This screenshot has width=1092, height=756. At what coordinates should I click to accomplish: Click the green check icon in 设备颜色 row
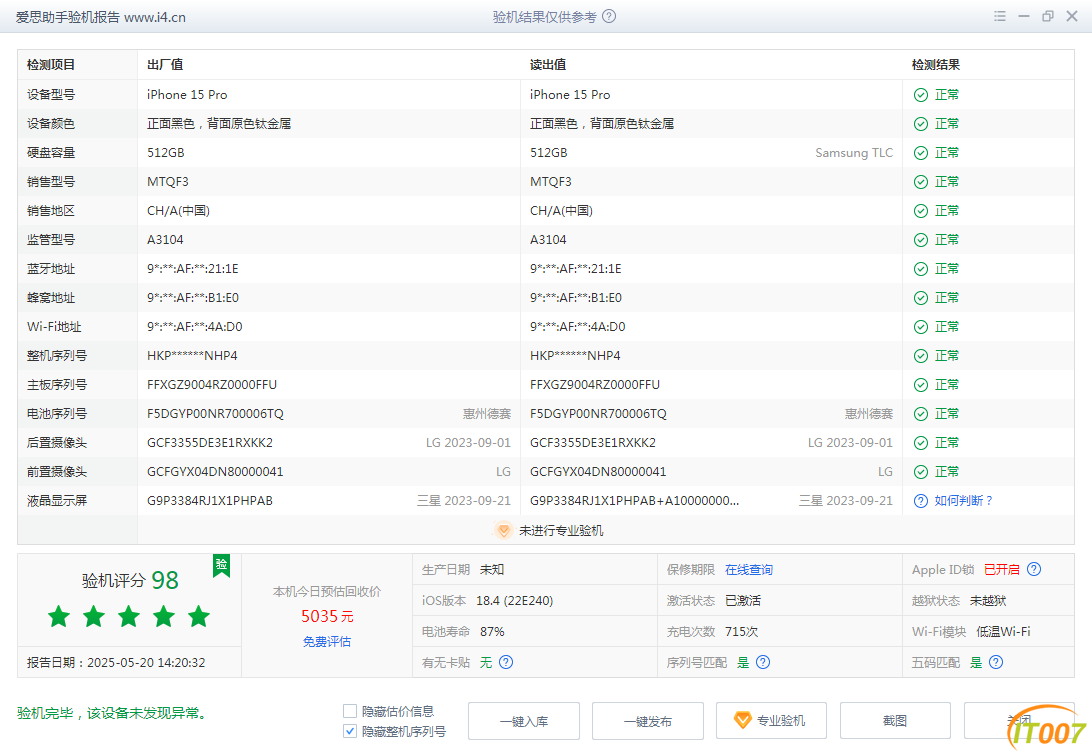pos(921,124)
